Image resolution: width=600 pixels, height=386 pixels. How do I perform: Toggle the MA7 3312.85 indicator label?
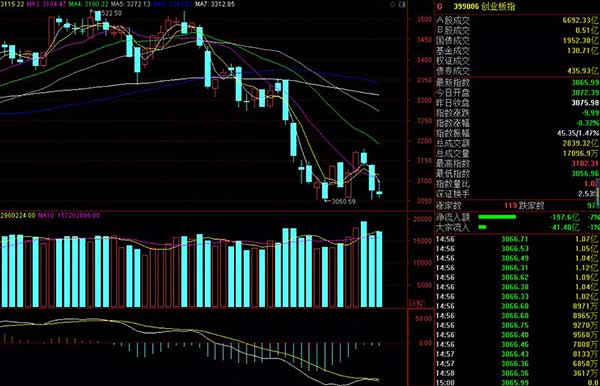215,4
